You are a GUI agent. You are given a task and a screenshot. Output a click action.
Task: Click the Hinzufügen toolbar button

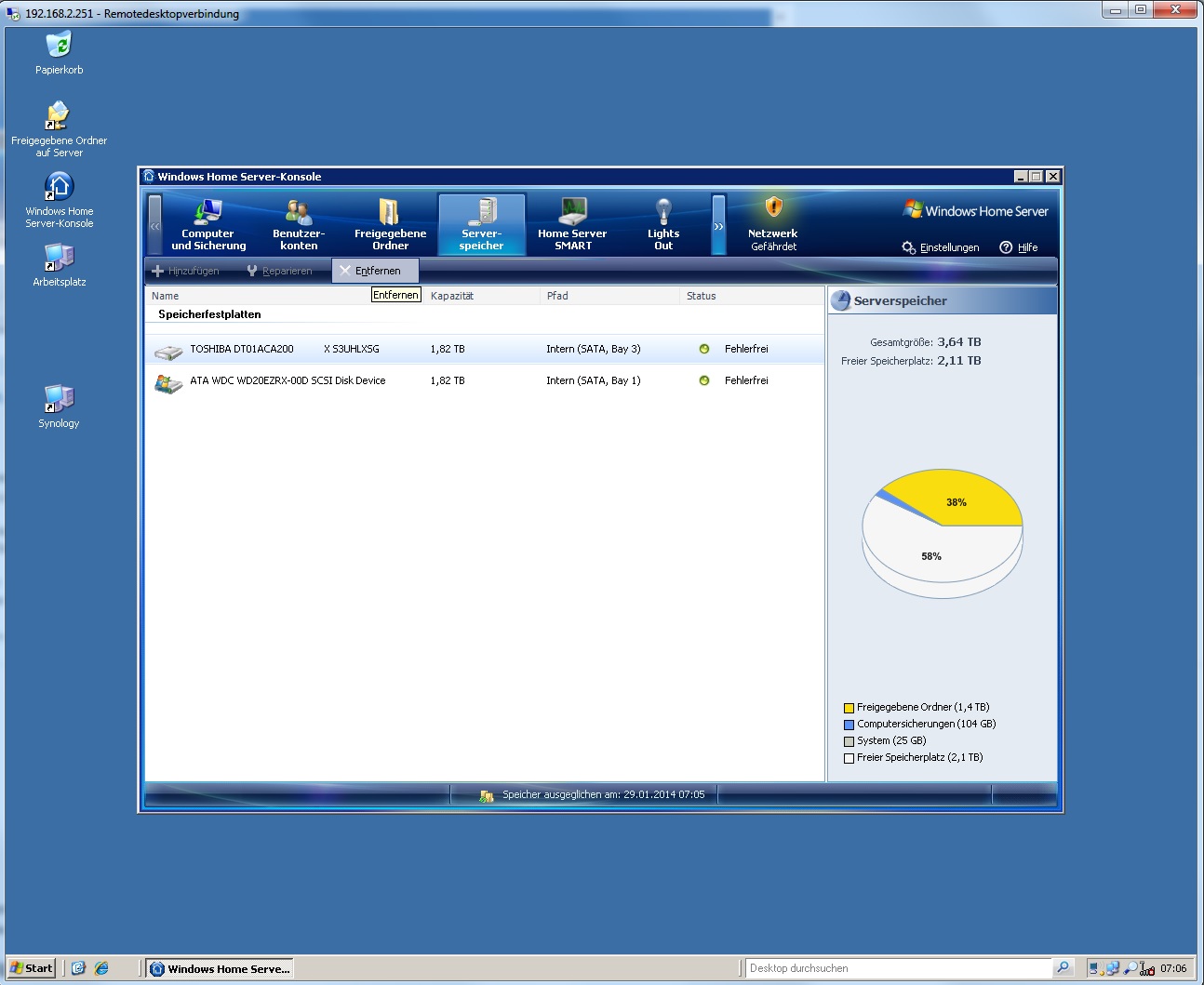point(185,271)
